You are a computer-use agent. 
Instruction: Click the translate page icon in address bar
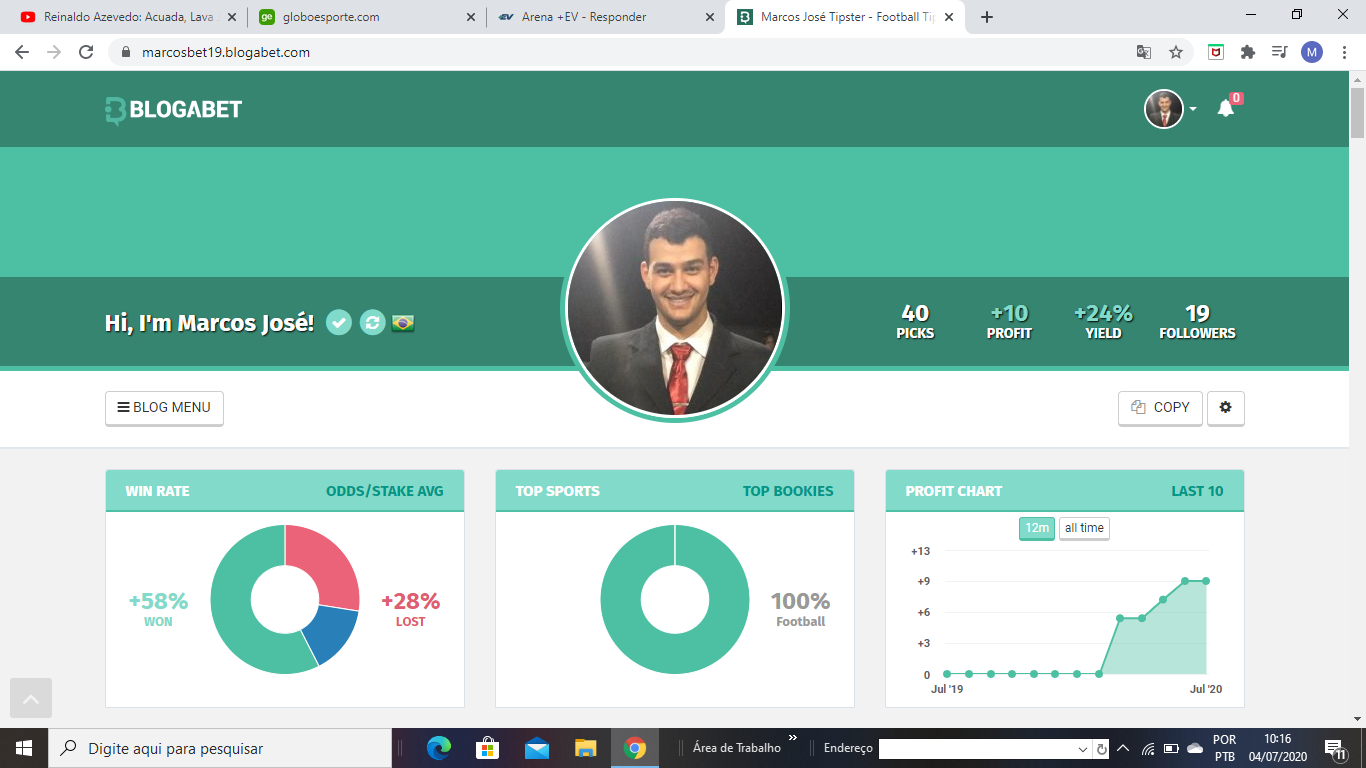(x=1143, y=52)
